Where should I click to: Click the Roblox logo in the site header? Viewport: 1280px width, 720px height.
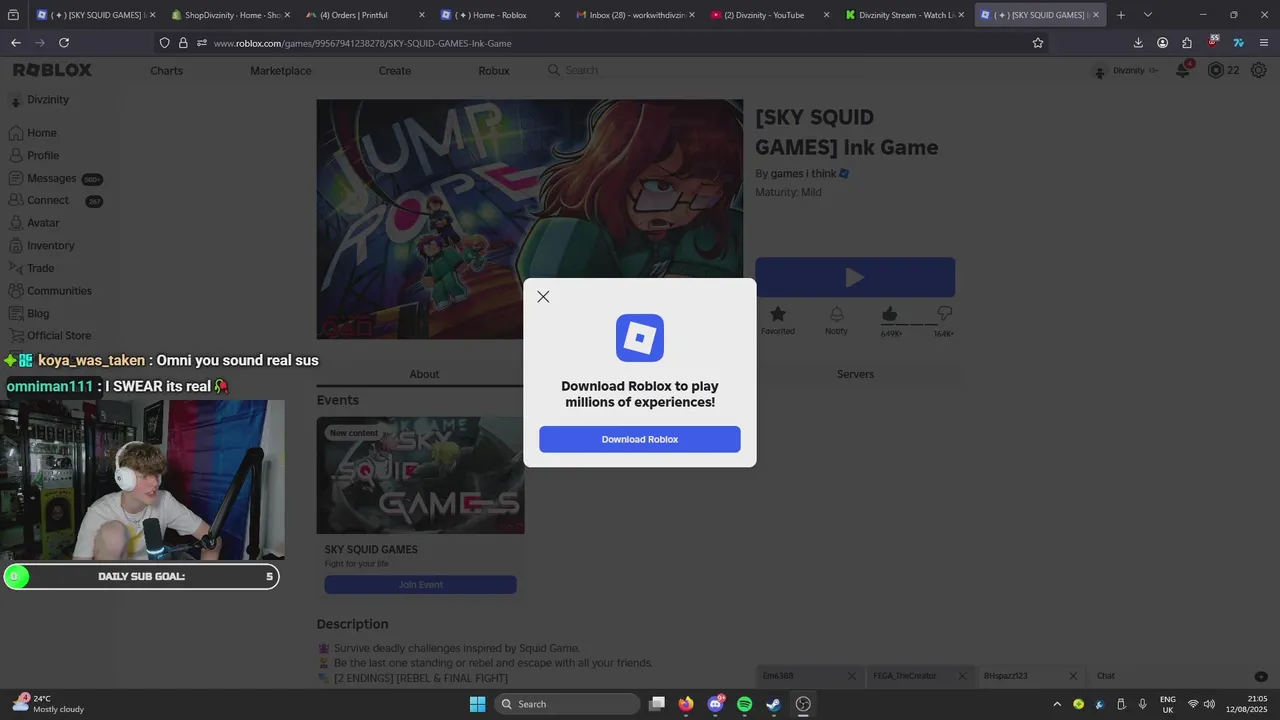[52, 70]
